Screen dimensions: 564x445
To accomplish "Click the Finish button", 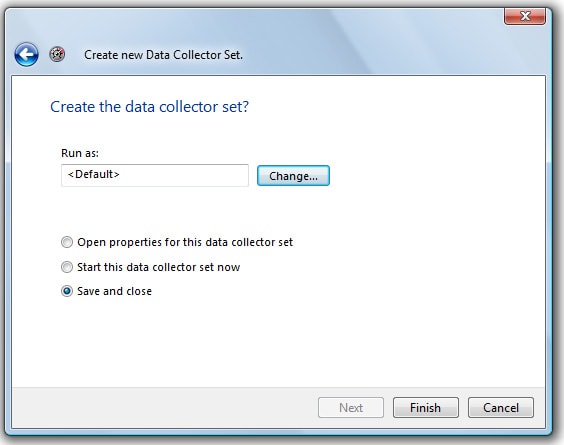I will [x=426, y=408].
